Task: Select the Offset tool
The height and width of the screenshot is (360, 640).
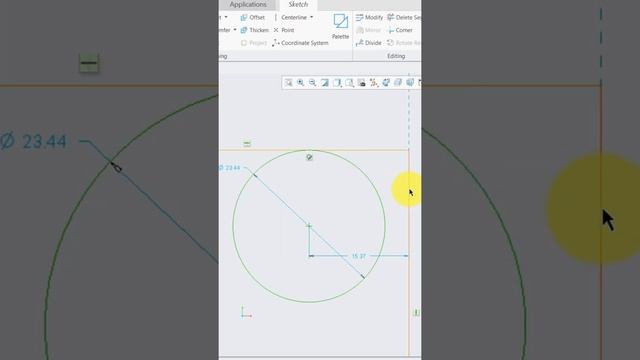Action: [x=253, y=18]
